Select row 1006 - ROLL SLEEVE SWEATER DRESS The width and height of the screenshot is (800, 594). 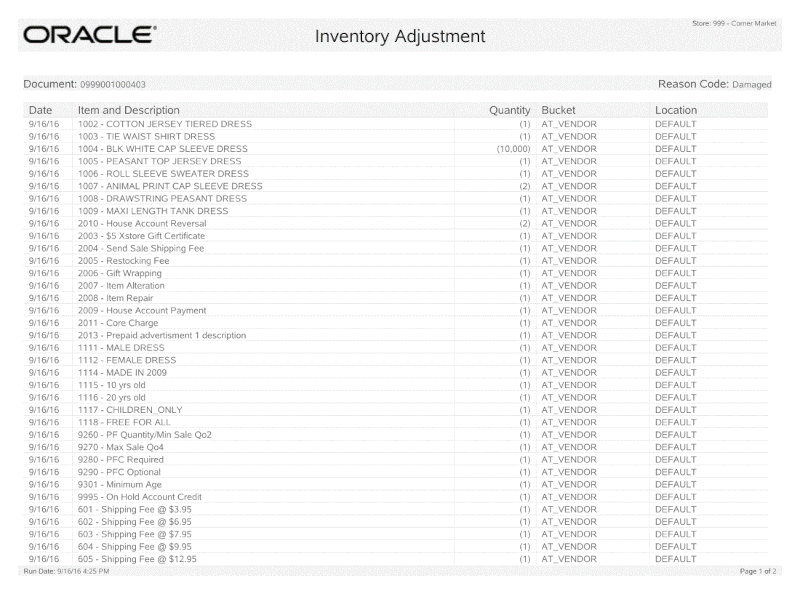(395, 174)
